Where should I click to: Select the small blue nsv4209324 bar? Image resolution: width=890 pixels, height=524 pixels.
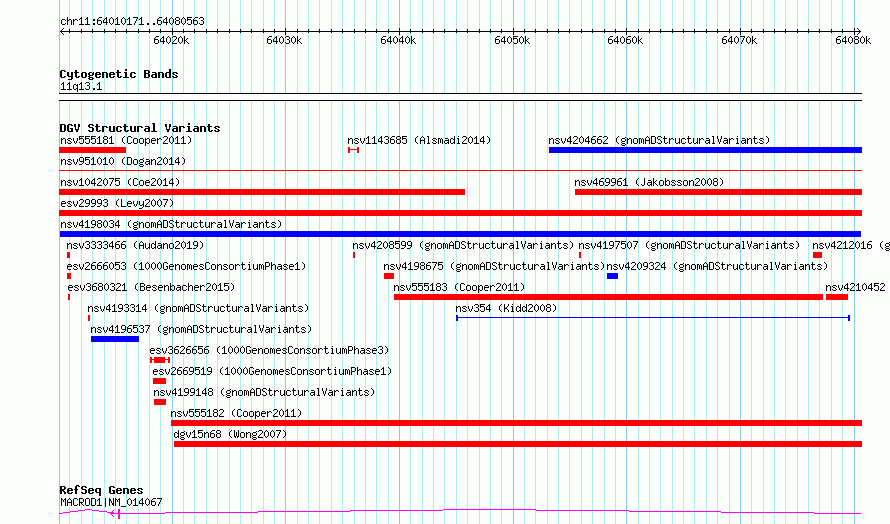pyautogui.click(x=612, y=276)
